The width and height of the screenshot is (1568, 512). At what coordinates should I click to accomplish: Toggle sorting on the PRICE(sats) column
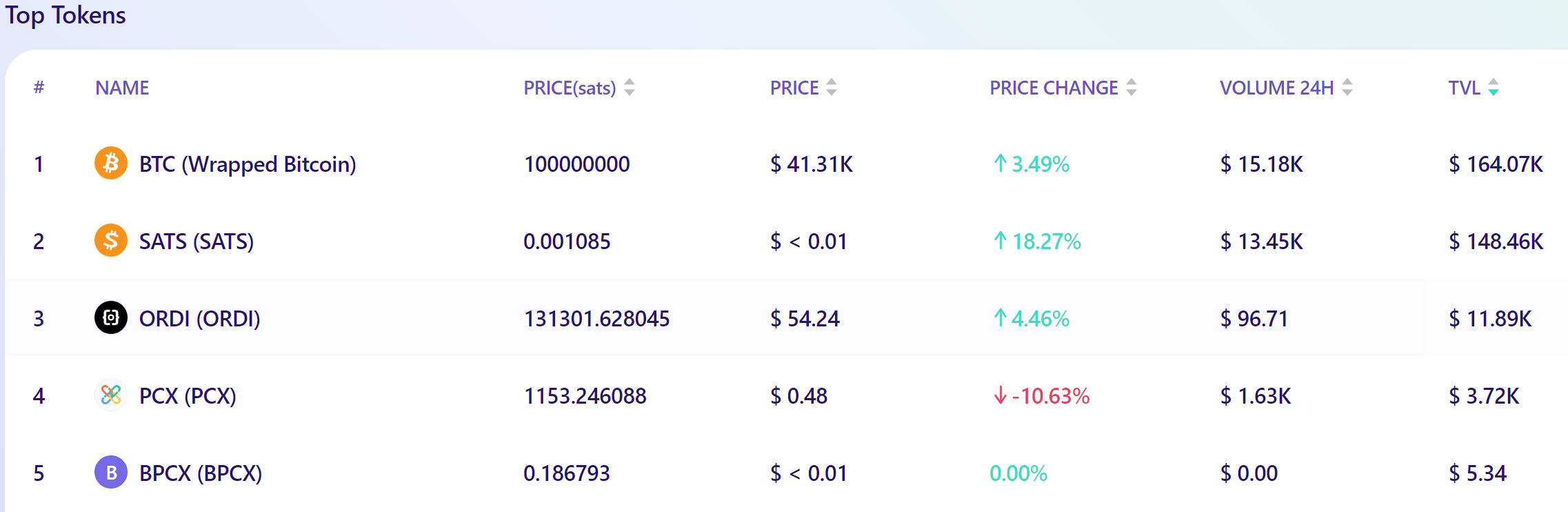[628, 88]
